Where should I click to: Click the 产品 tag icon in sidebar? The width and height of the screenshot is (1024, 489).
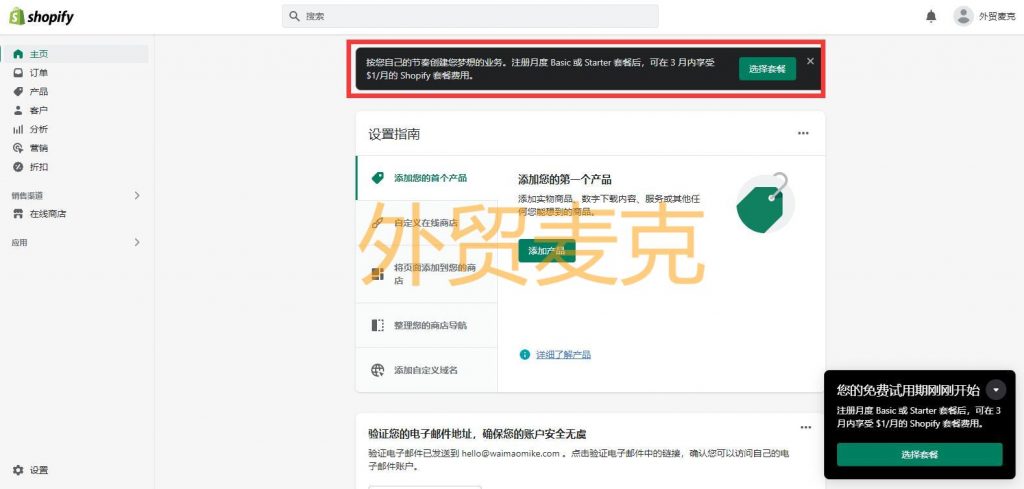18,92
